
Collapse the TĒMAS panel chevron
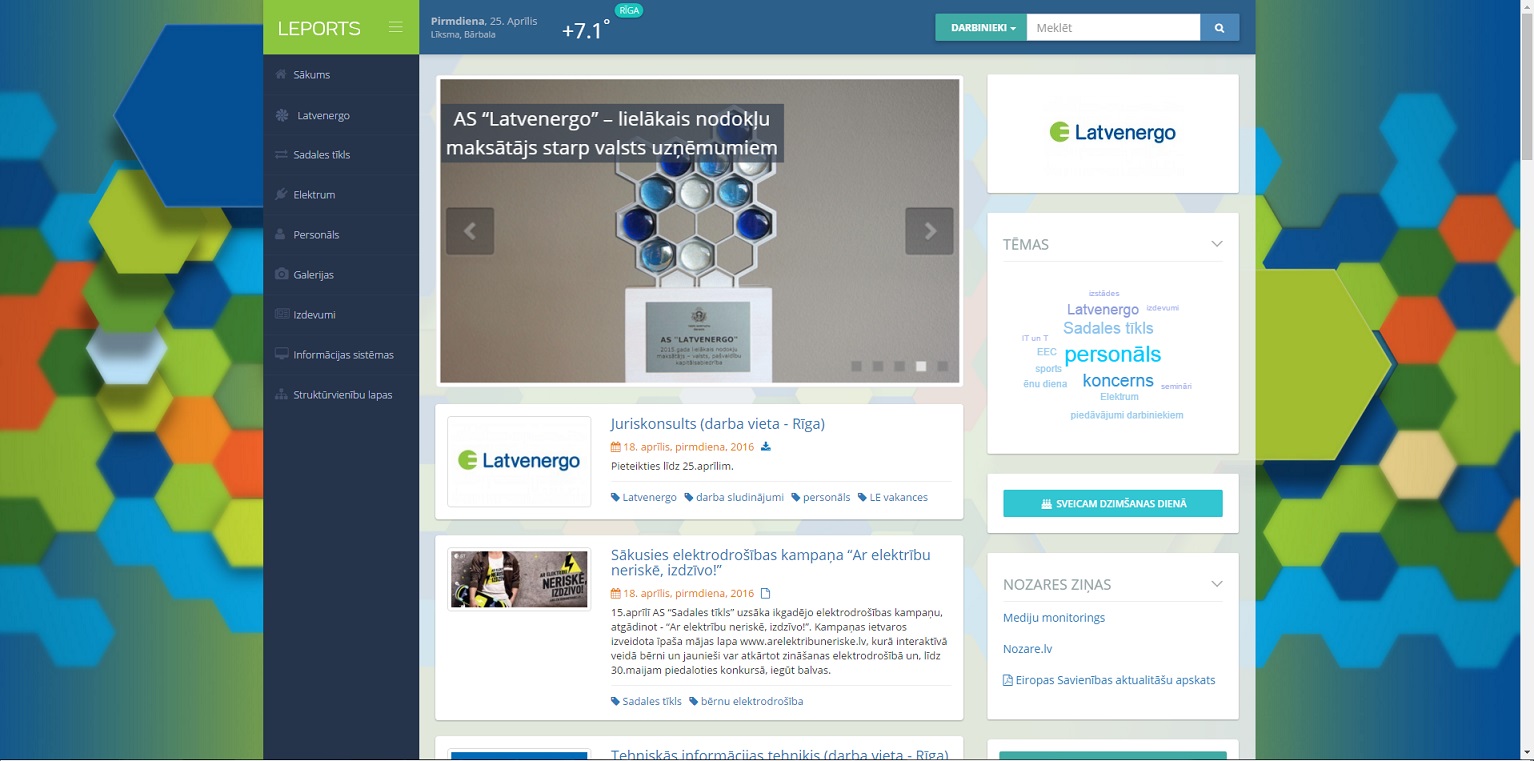[x=1217, y=244]
